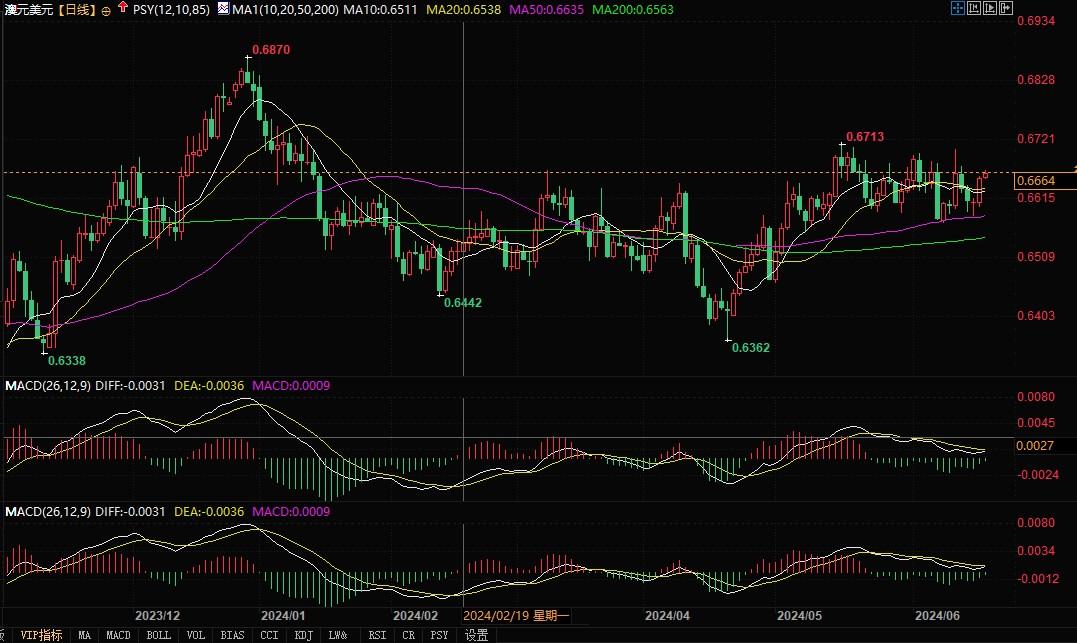Select the MACD indicator tab
The image size is (1077, 643).
coord(118,635)
